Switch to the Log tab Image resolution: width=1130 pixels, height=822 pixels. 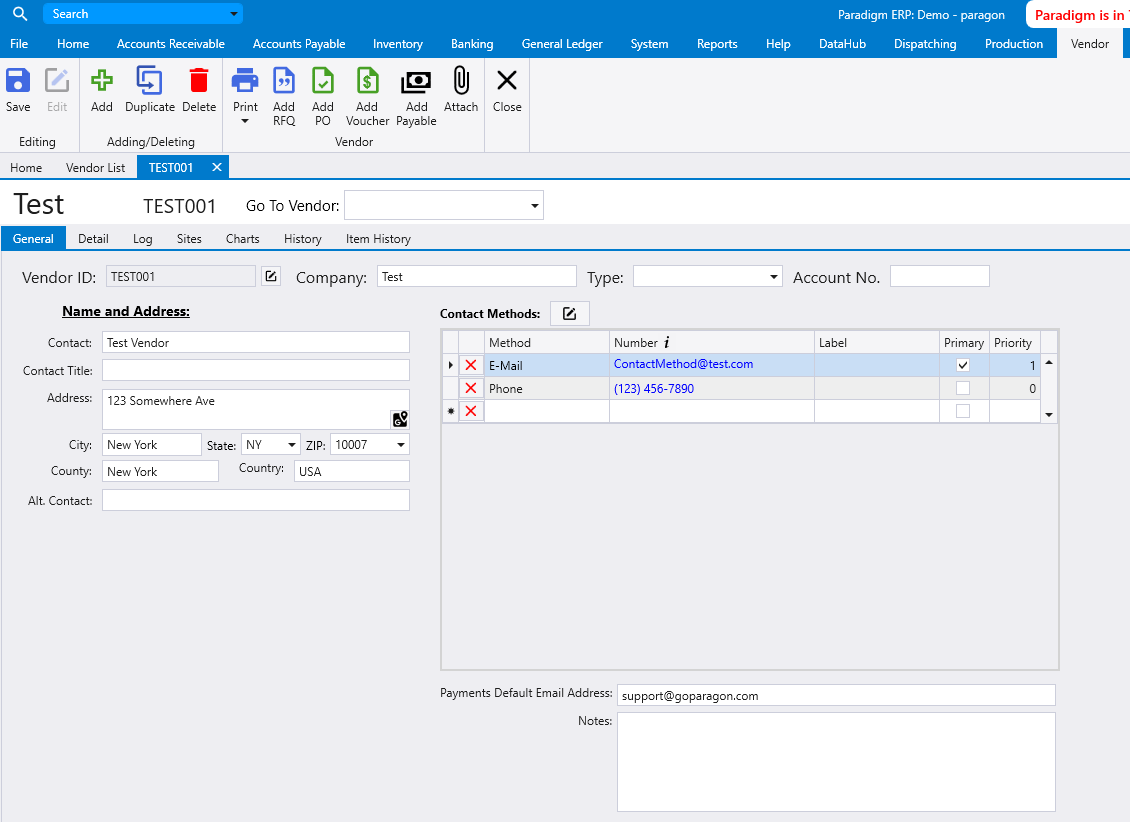(x=143, y=238)
